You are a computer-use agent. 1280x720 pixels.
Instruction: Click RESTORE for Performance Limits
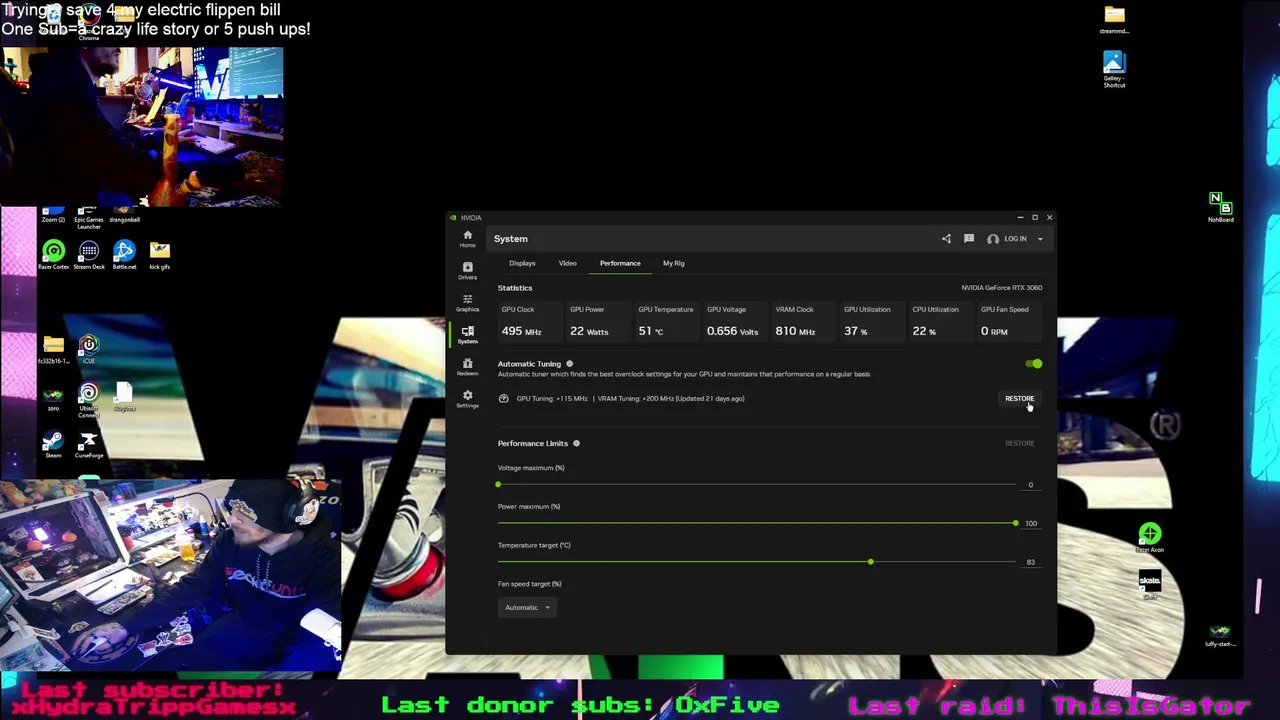pyautogui.click(x=1019, y=443)
